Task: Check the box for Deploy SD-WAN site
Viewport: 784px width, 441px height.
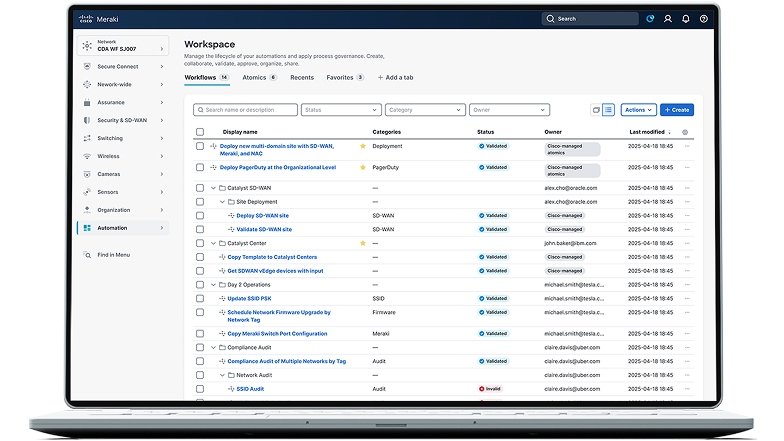Action: (200, 215)
